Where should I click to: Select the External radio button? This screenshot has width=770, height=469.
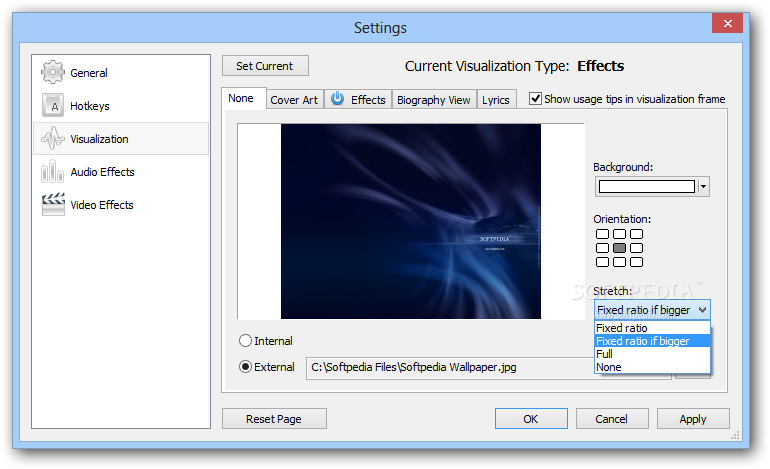tap(245, 367)
